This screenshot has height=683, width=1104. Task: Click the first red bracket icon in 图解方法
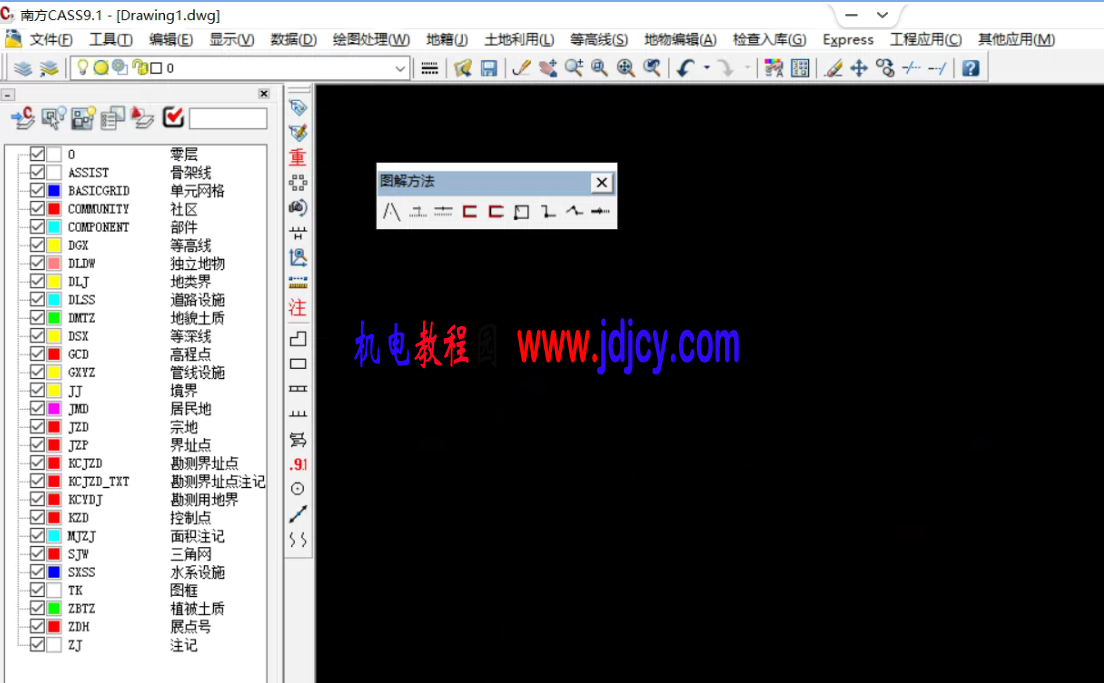[470, 211]
